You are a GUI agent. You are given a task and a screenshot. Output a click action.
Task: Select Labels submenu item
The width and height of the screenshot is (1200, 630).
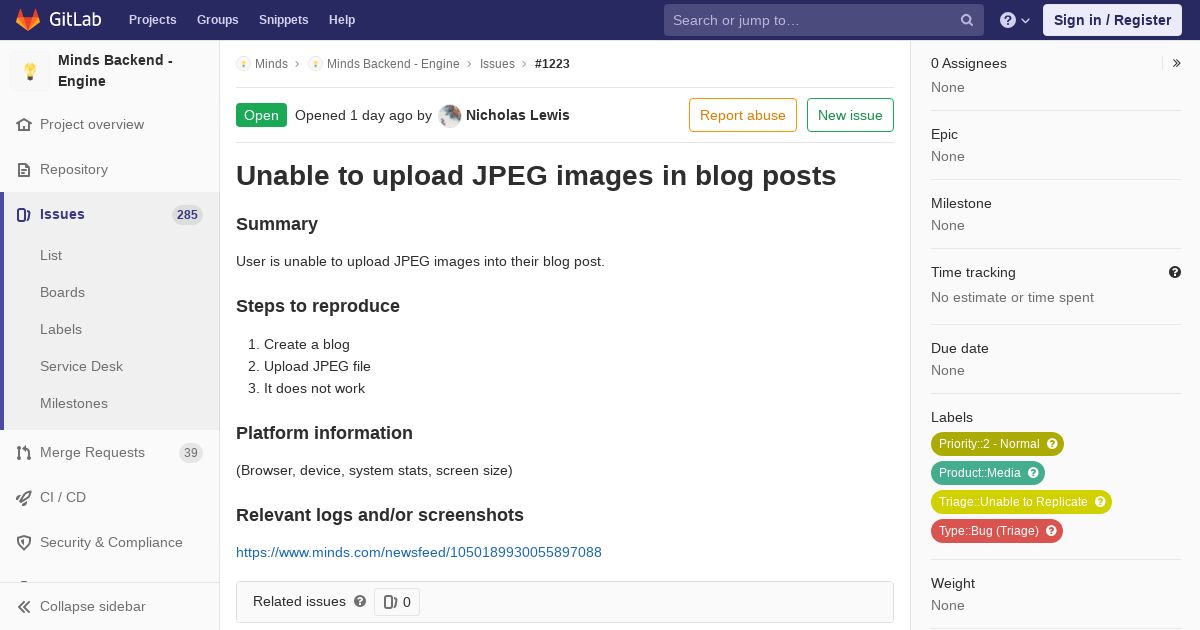tap(61, 330)
